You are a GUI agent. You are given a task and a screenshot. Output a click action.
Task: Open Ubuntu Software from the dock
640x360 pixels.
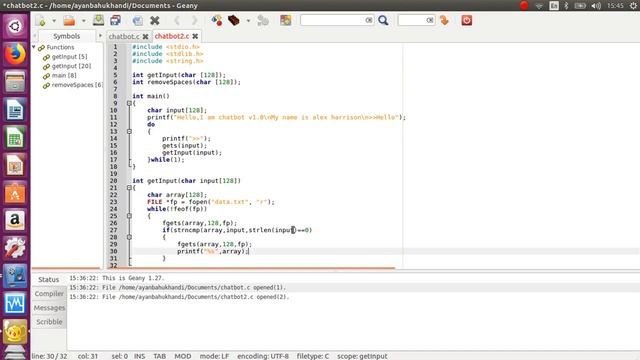coord(15,193)
